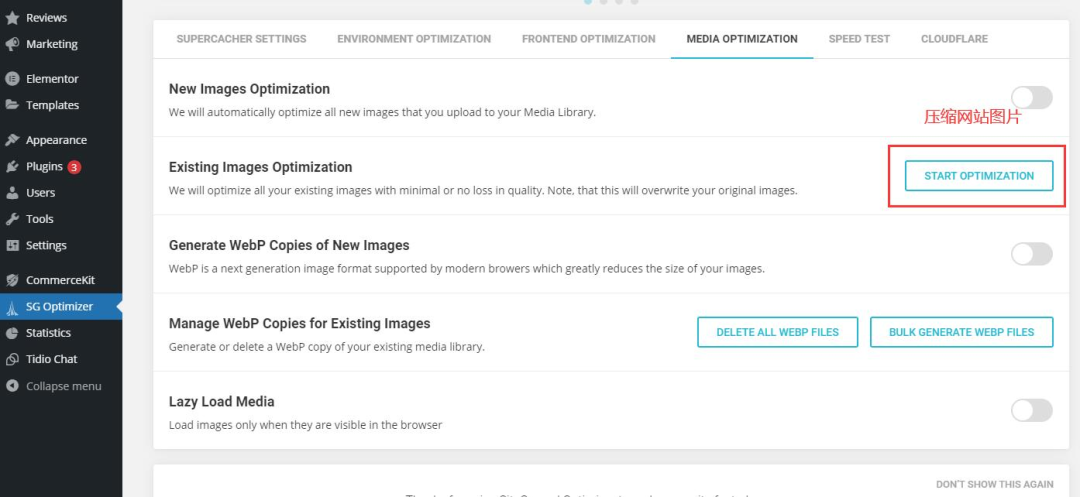Dismiss notice with Don't Show This Again

point(993,484)
